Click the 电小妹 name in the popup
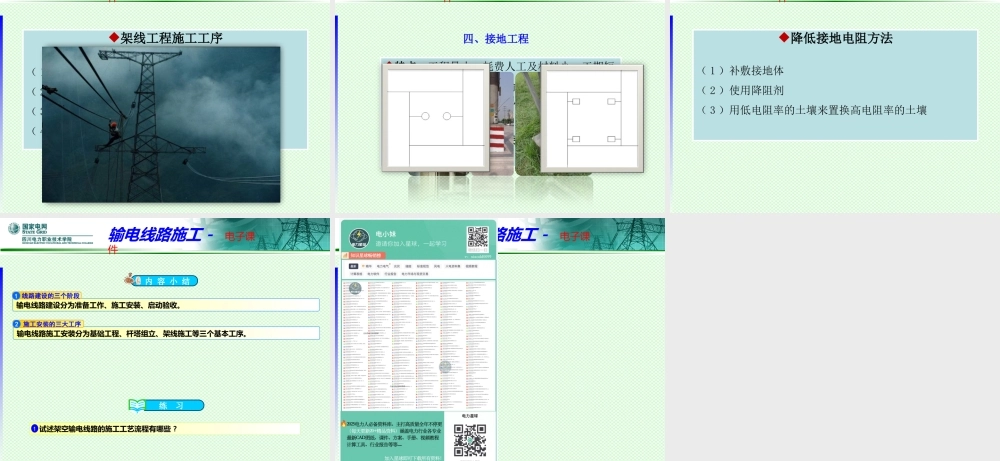 [x=385, y=234]
